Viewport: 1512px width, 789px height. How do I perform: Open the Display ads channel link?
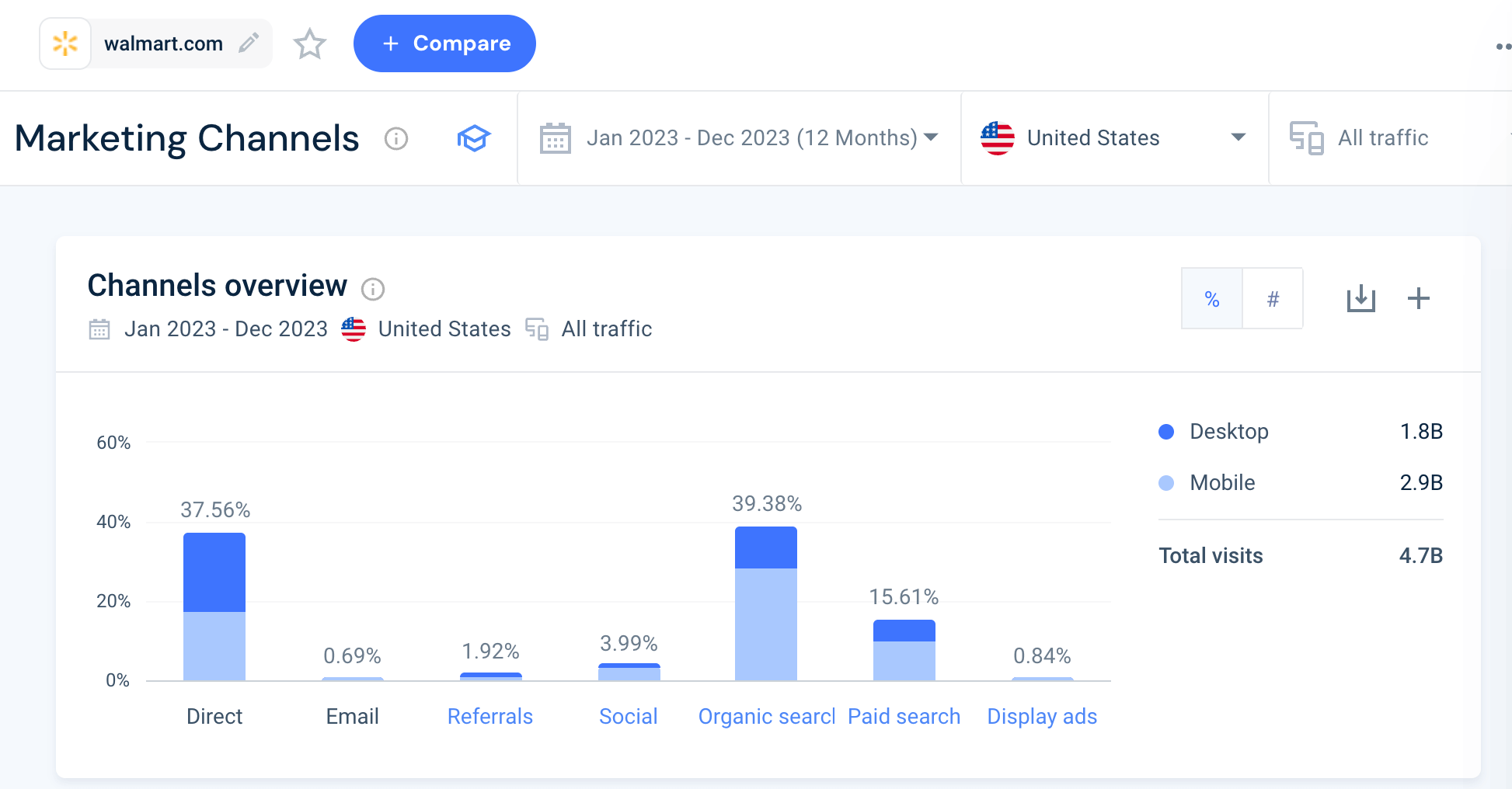click(x=1042, y=716)
